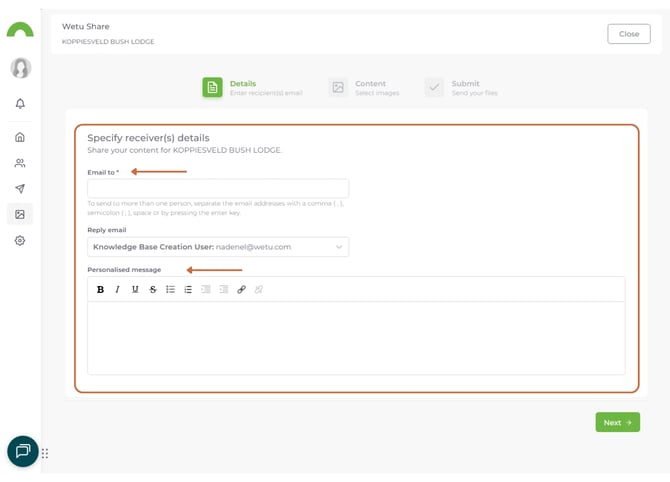Switch to the Content step
Viewport: 670px width, 482px height.
[x=360, y=88]
